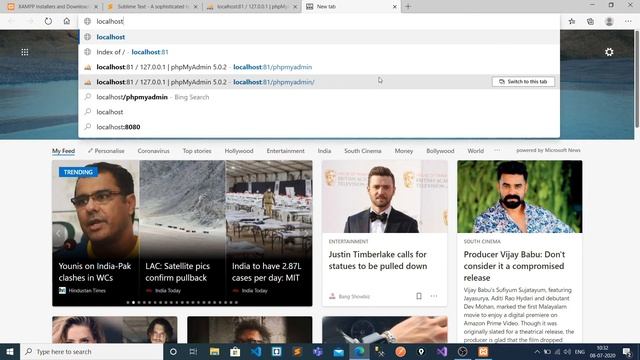Click the home icon in the toolbar
Image resolution: width=640 pixels, height=360 pixels.
(67, 21)
